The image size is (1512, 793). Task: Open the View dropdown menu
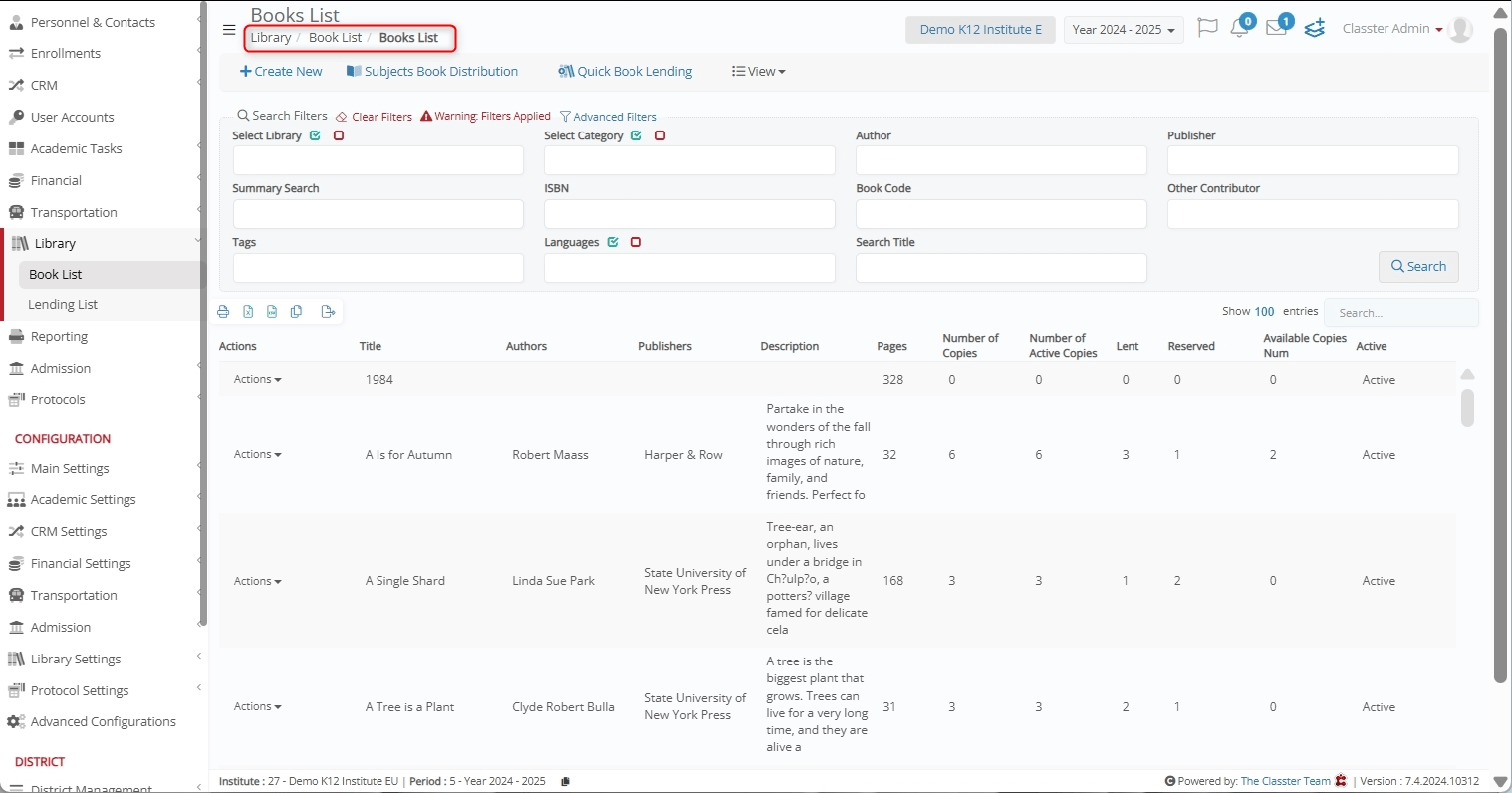(759, 72)
